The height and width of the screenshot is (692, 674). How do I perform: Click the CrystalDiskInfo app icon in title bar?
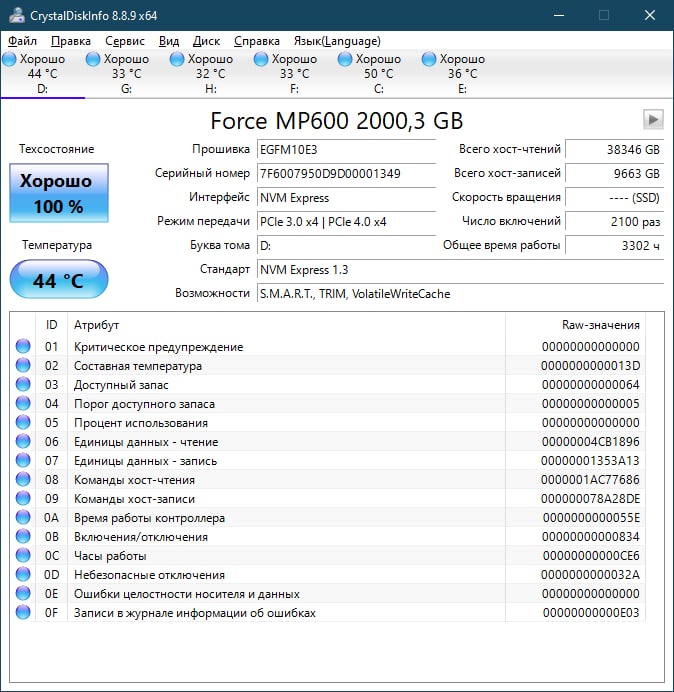(17, 15)
